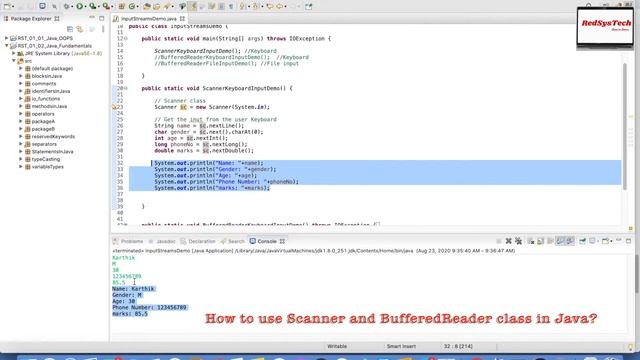640x360 pixels.
Task: Expand the JRE System Library node
Action: tap(13, 53)
